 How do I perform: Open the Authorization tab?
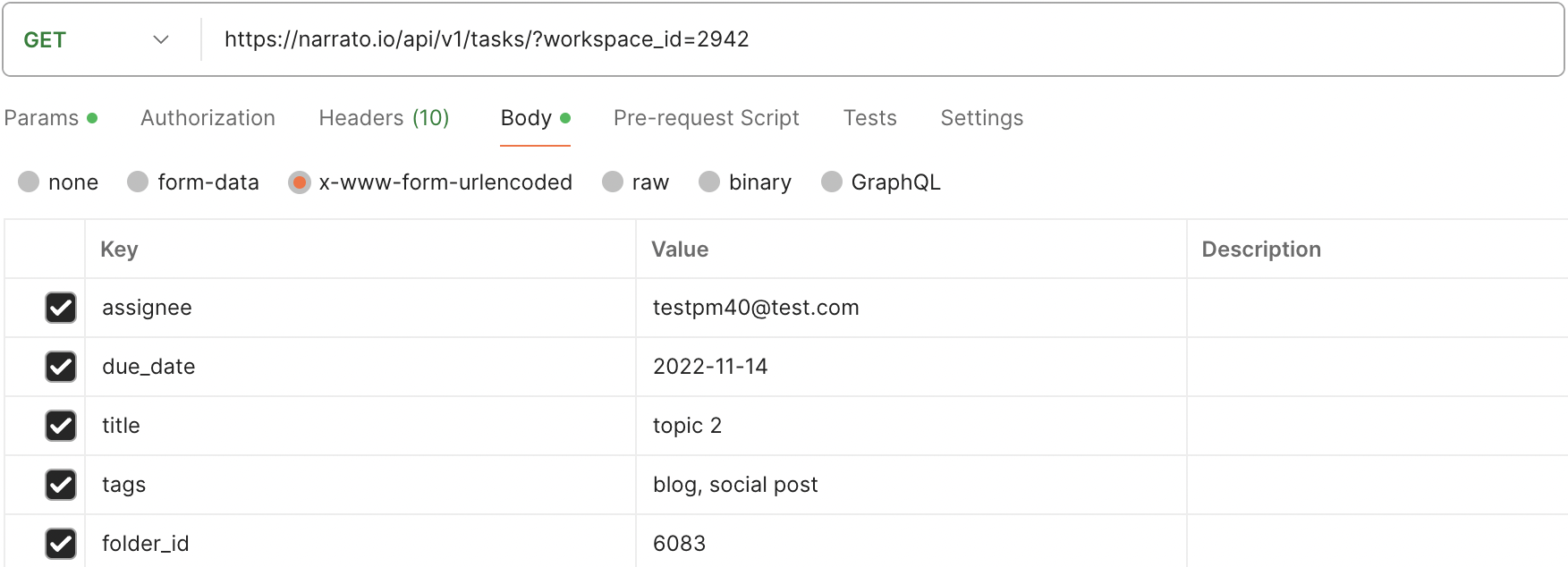(208, 118)
